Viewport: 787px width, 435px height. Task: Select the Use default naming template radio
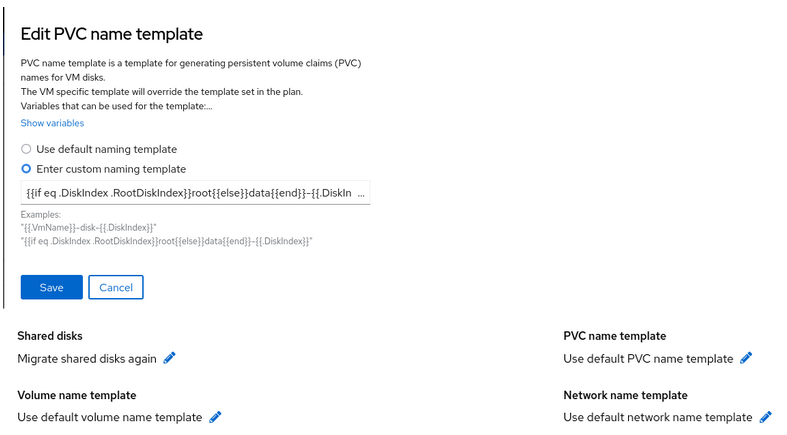pyautogui.click(x=26, y=149)
